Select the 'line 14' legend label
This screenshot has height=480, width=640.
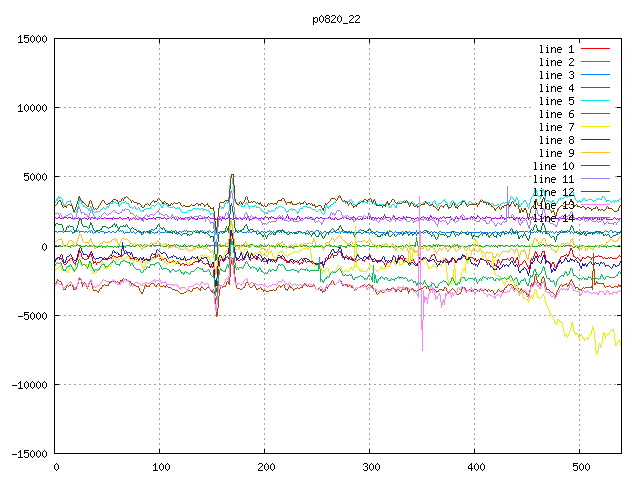(553, 218)
